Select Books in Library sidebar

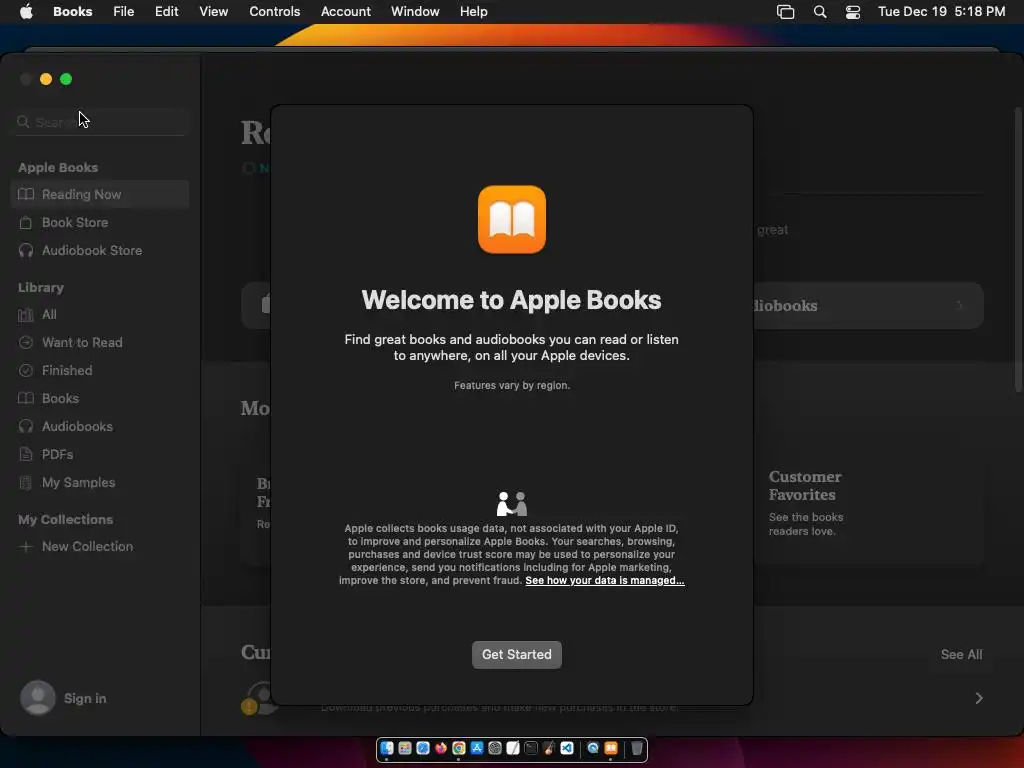click(100, 398)
